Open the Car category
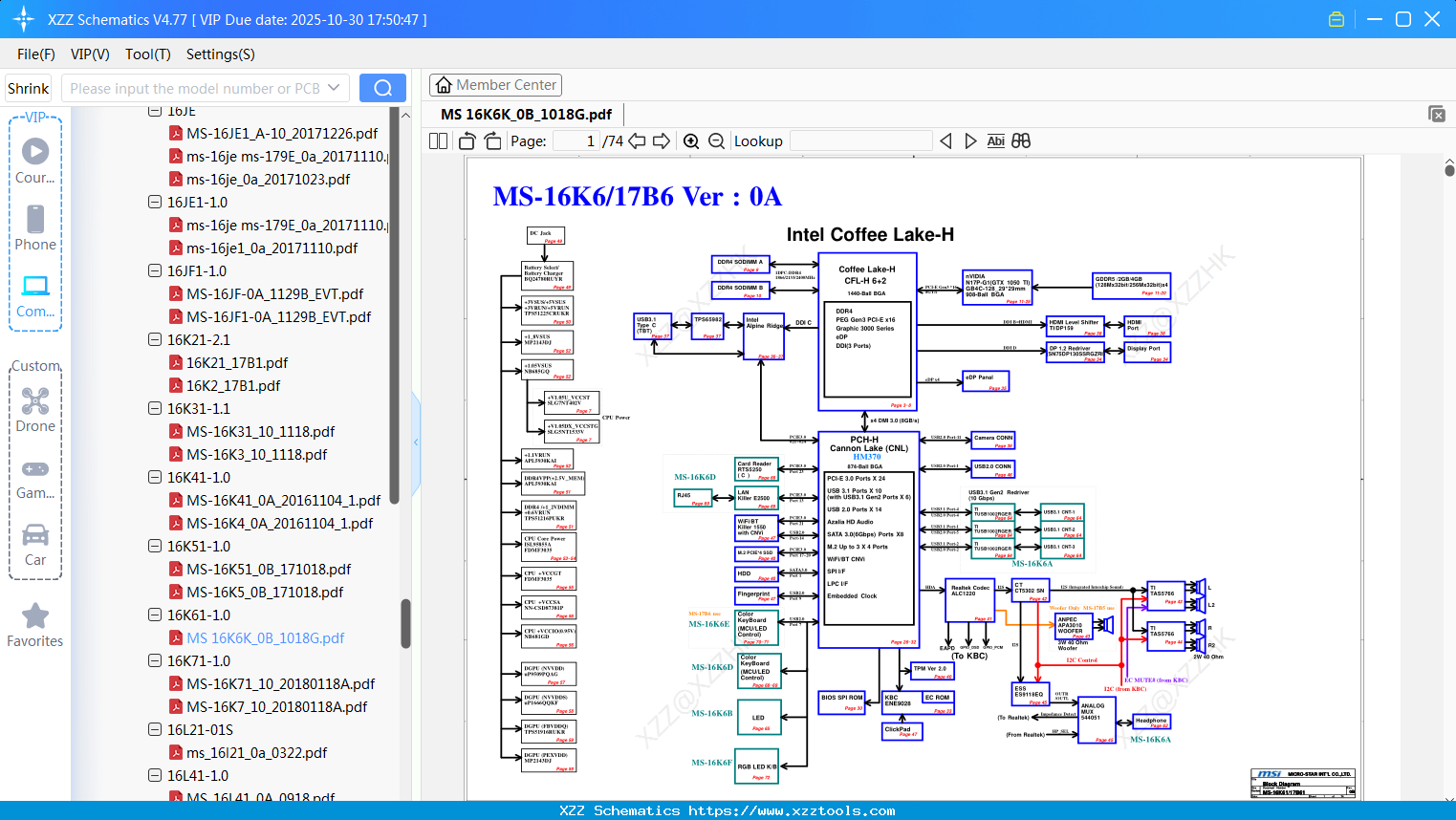Viewport: 1456px width, 820px height. pyautogui.click(x=35, y=545)
